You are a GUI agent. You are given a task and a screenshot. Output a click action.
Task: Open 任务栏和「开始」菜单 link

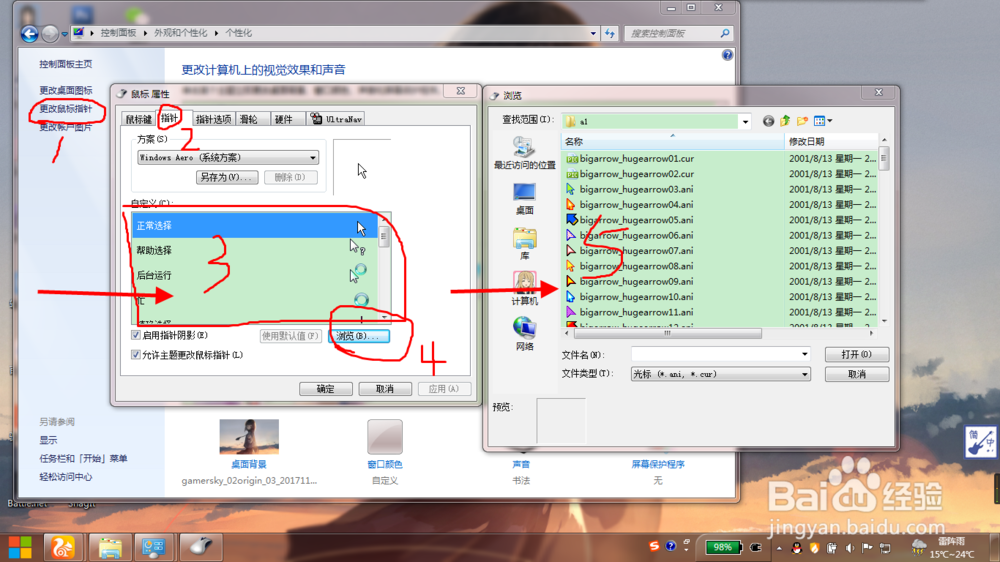(x=84, y=458)
